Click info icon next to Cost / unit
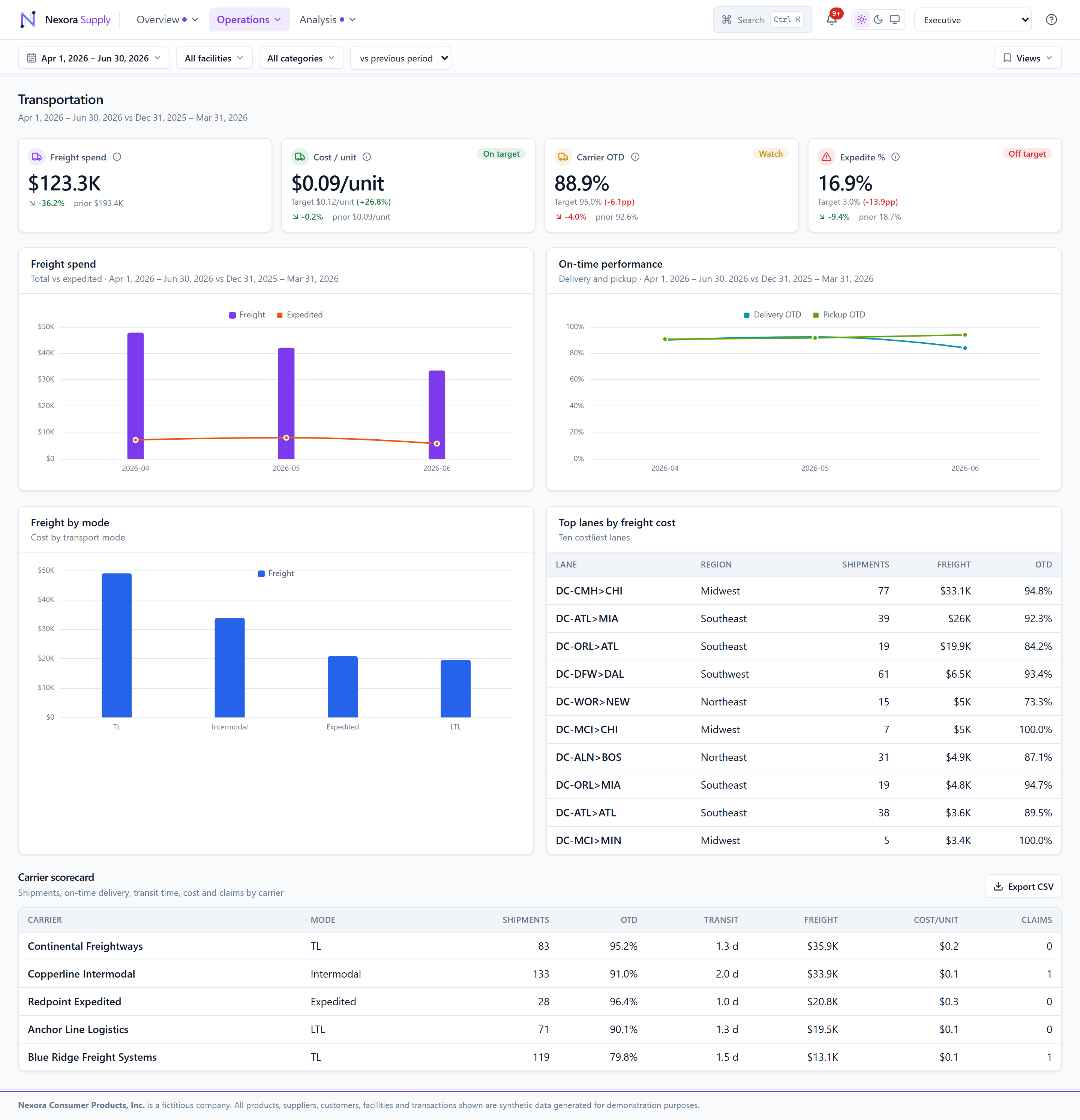The width and height of the screenshot is (1080, 1120). click(367, 157)
